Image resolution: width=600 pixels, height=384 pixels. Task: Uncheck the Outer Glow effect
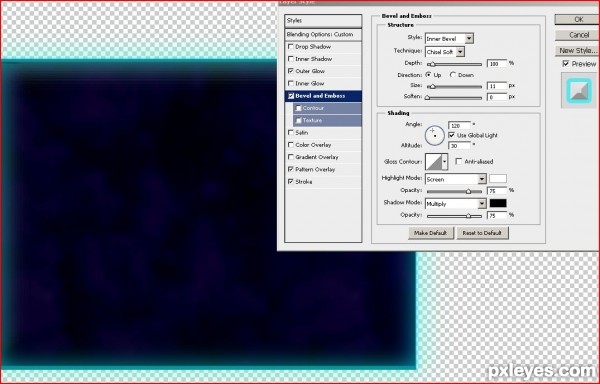coord(290,71)
